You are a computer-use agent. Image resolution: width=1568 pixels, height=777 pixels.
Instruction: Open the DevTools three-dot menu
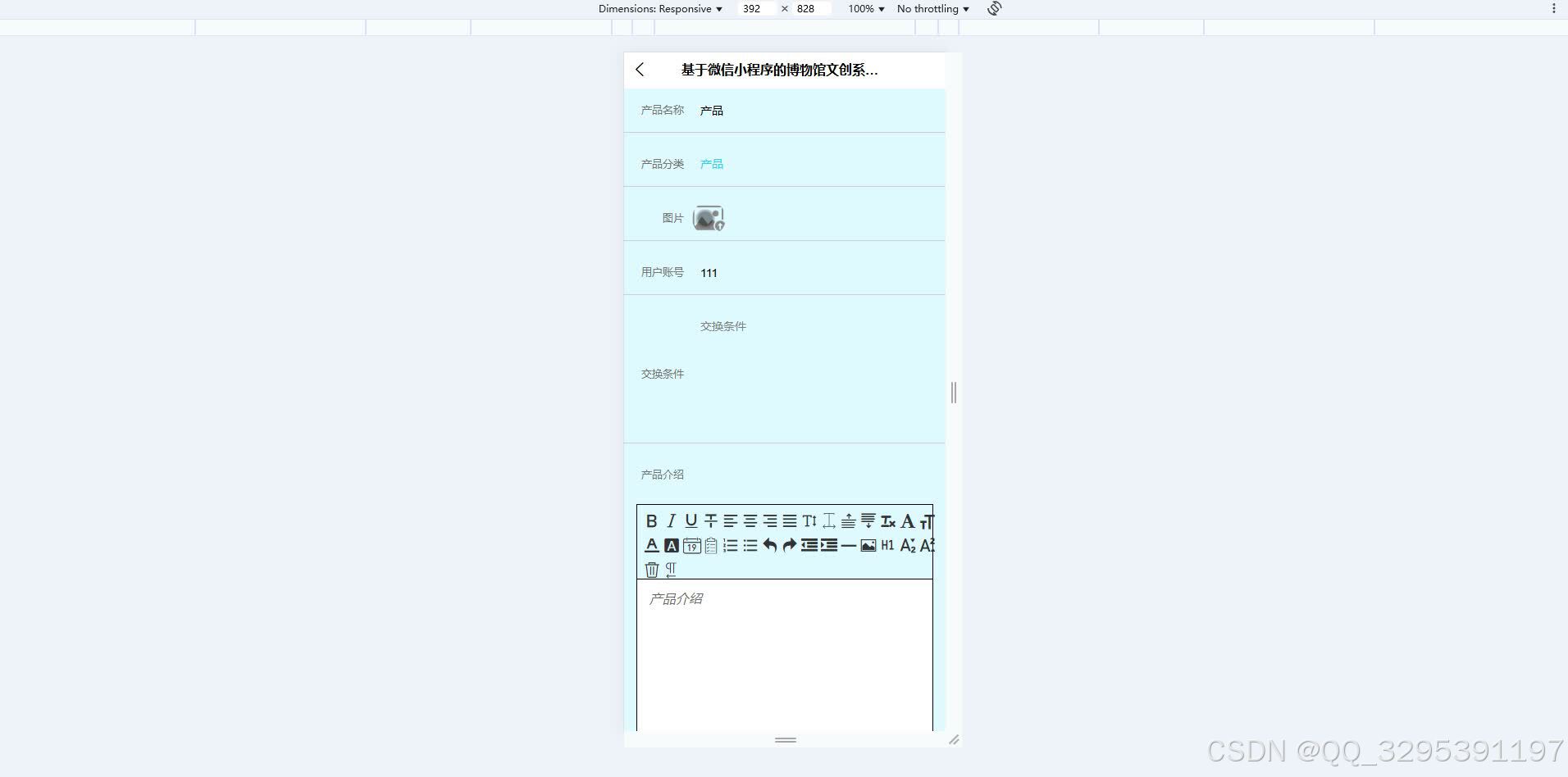(x=1556, y=8)
